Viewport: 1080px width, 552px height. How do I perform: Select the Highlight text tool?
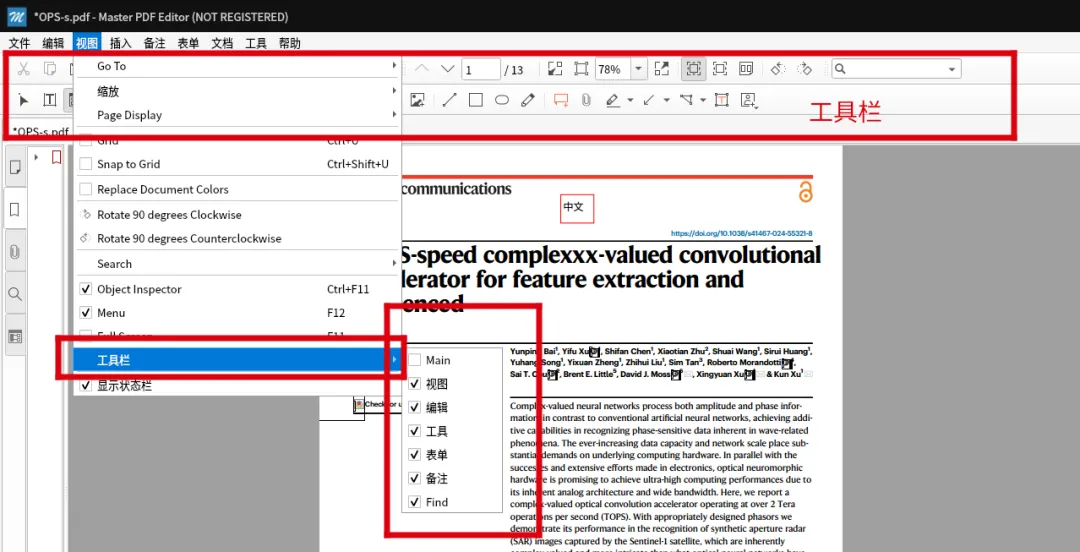point(613,101)
